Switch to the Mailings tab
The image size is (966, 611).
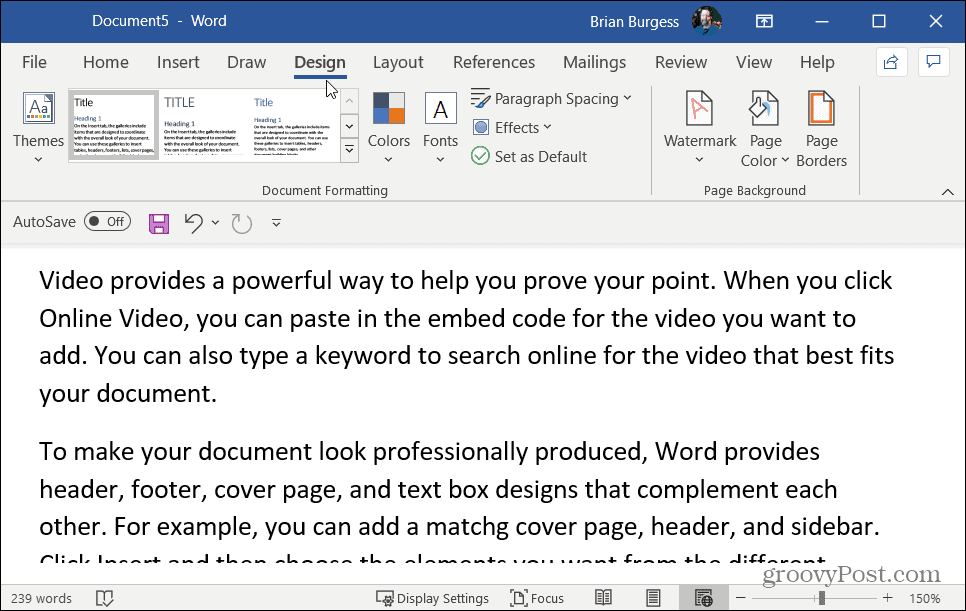[595, 62]
